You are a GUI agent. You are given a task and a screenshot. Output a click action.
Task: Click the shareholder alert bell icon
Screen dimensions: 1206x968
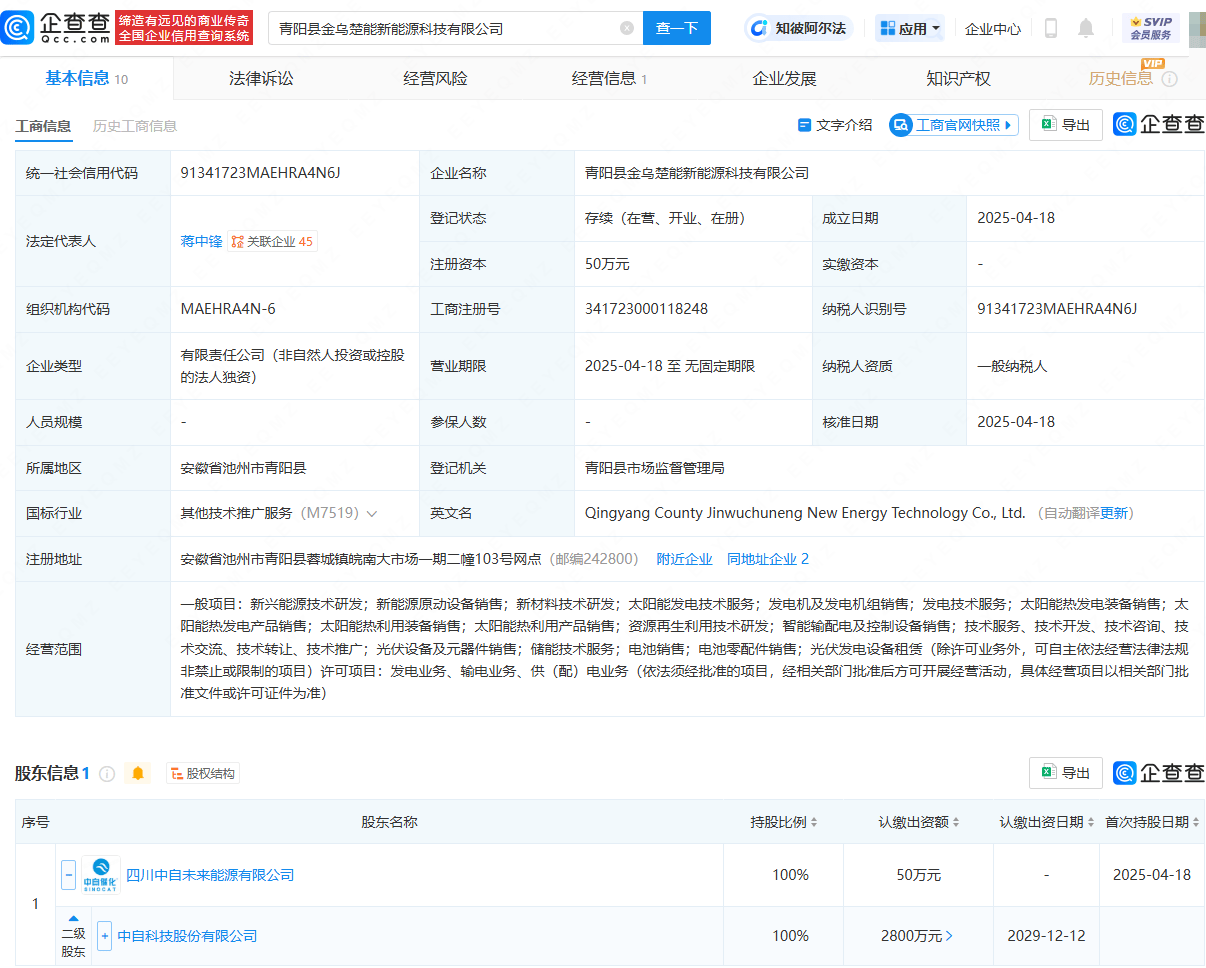coord(138,773)
